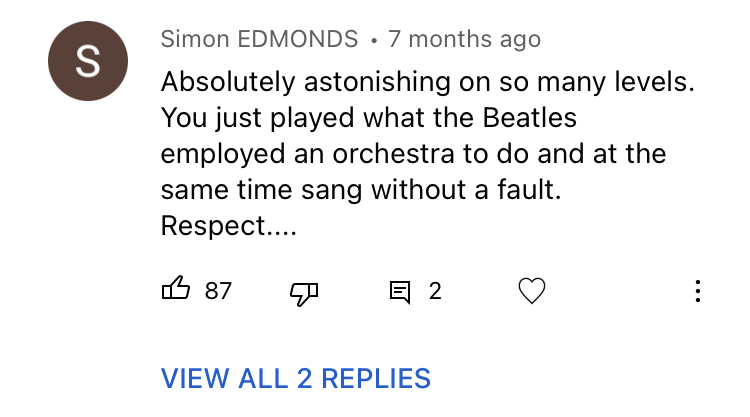The height and width of the screenshot is (417, 750).
Task: Click the reply speech bubble icon
Action: tap(400, 292)
